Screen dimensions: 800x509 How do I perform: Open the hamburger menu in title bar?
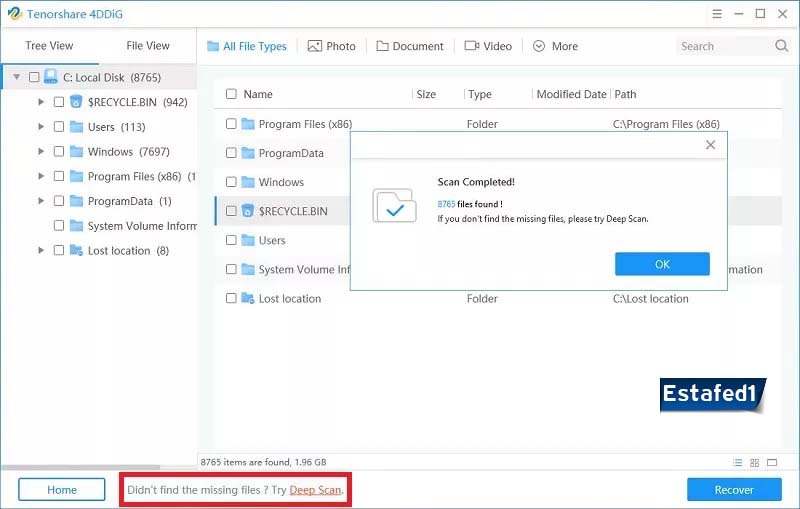point(718,14)
